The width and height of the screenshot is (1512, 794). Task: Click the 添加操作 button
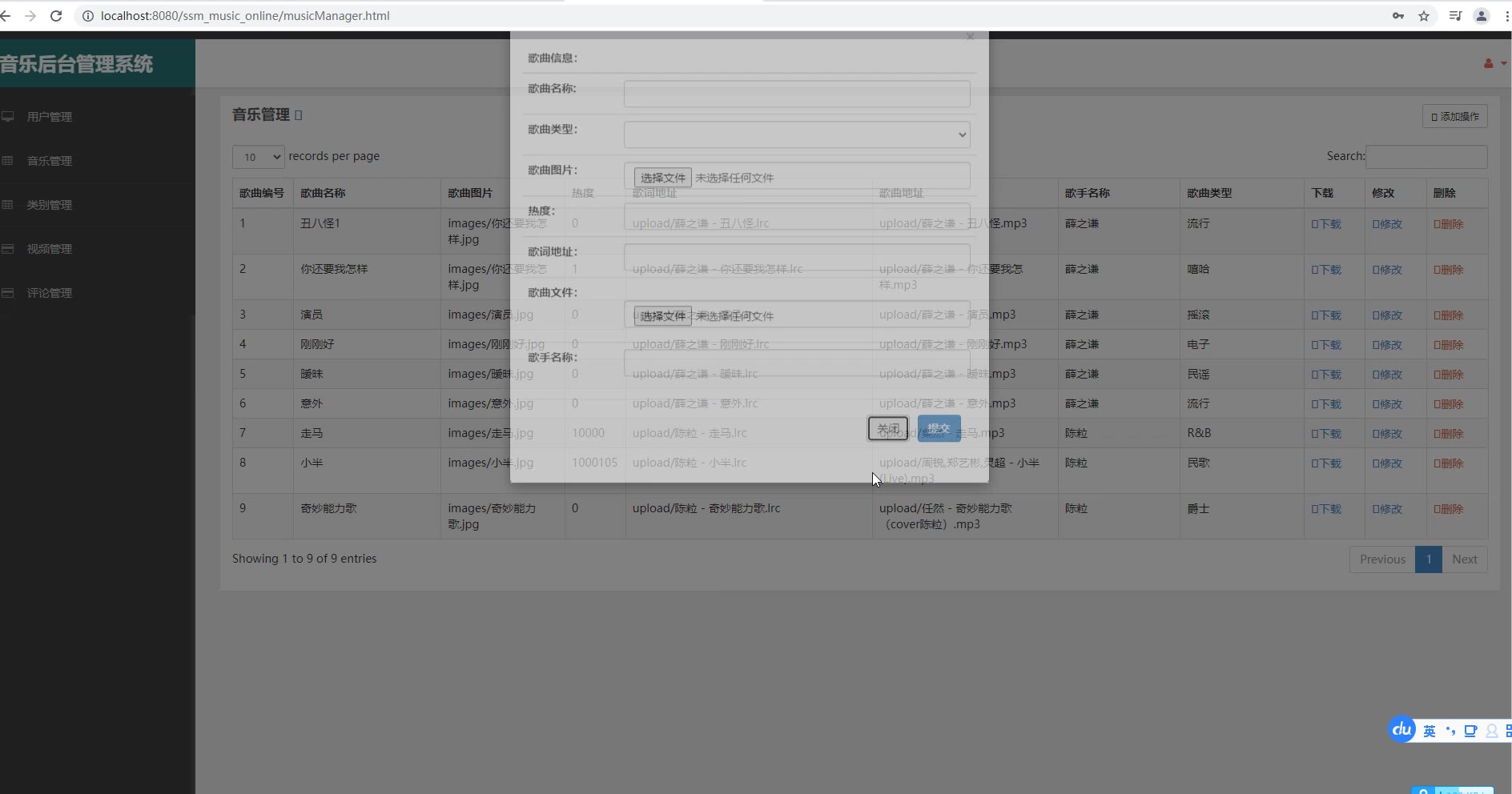(1455, 116)
